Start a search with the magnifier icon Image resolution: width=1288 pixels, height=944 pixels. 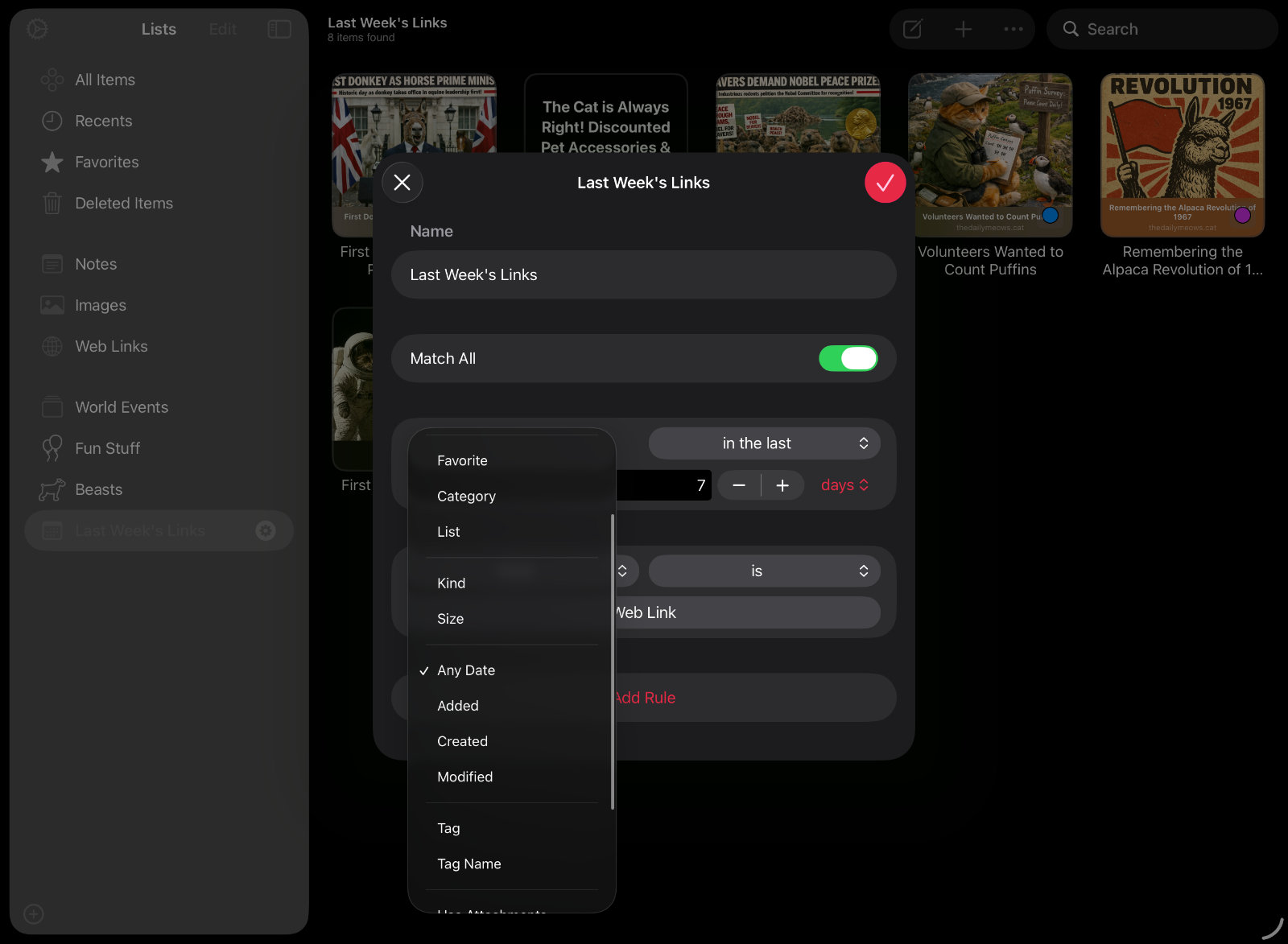click(1071, 29)
